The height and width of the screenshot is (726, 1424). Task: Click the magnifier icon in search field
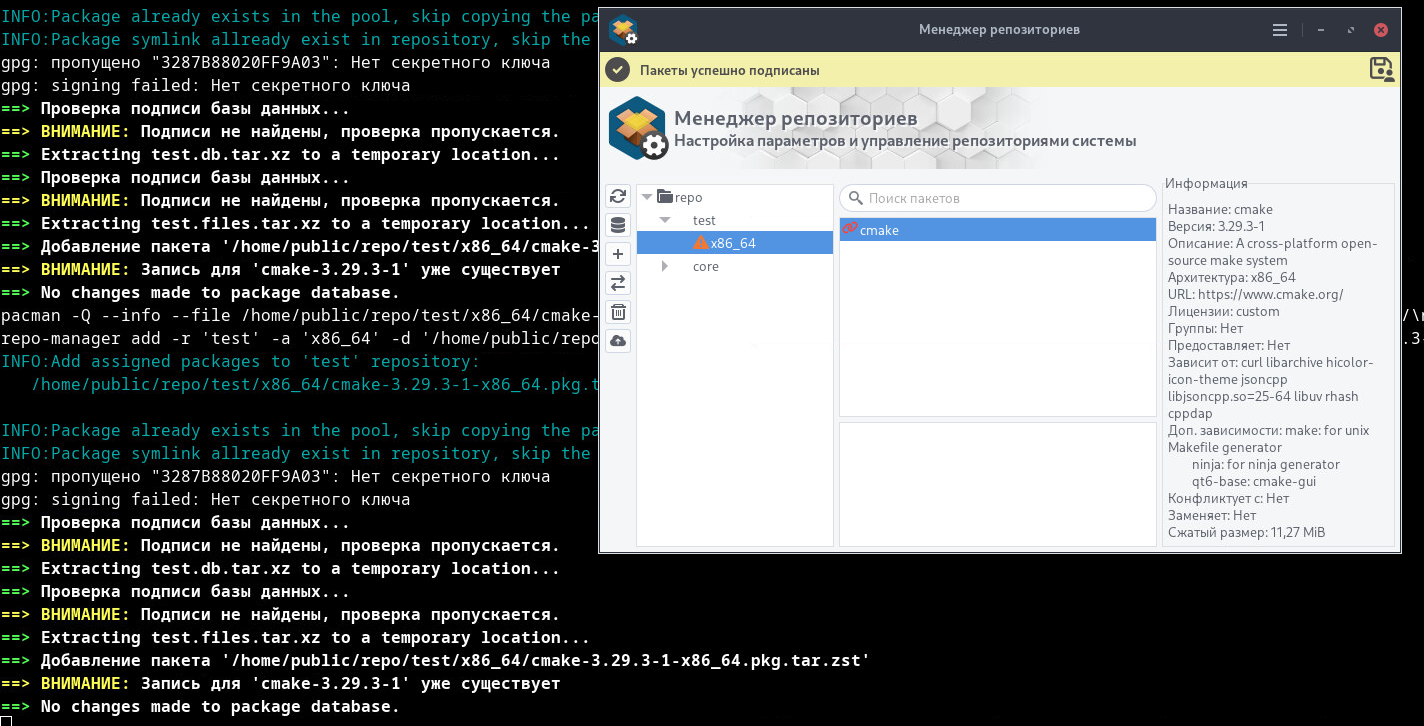(856, 198)
